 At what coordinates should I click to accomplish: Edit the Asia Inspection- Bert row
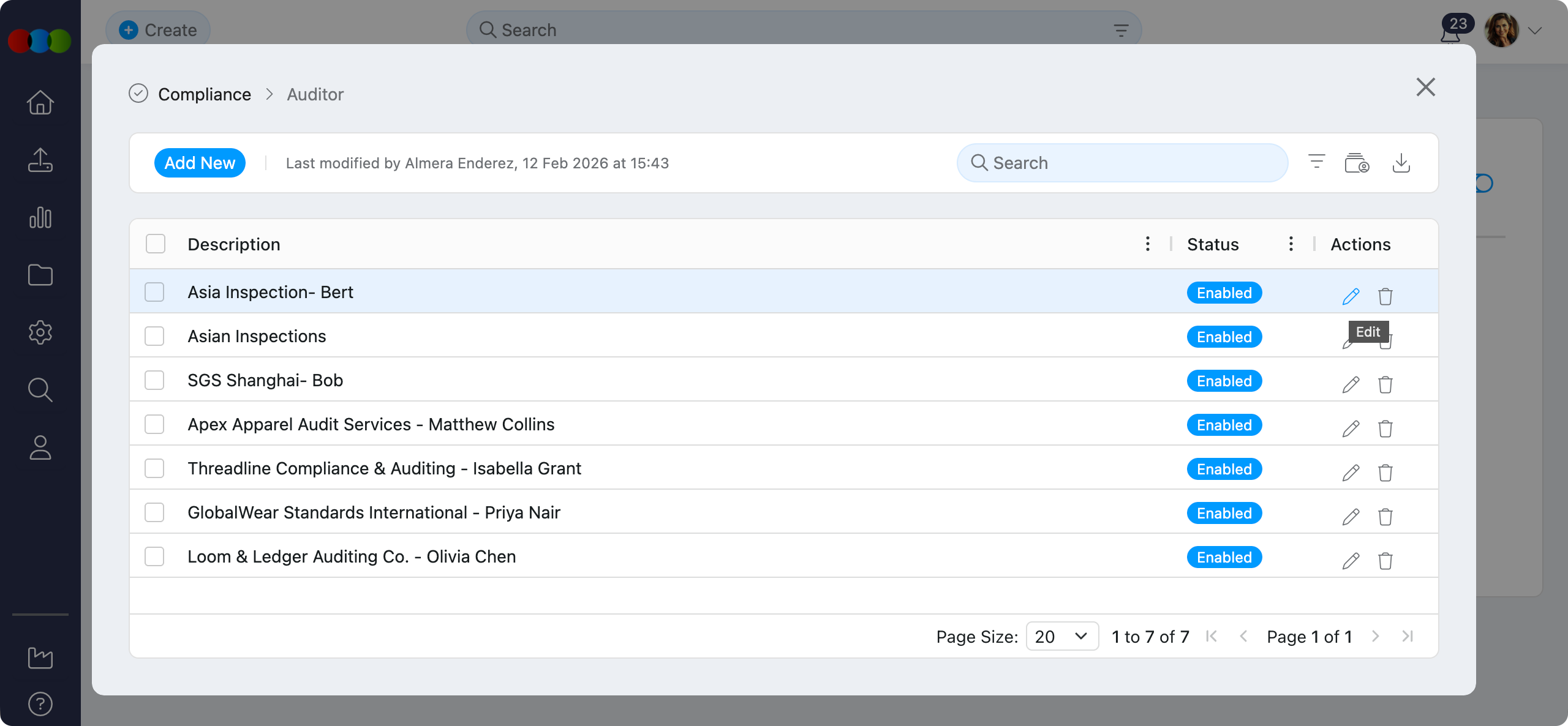tap(1351, 296)
